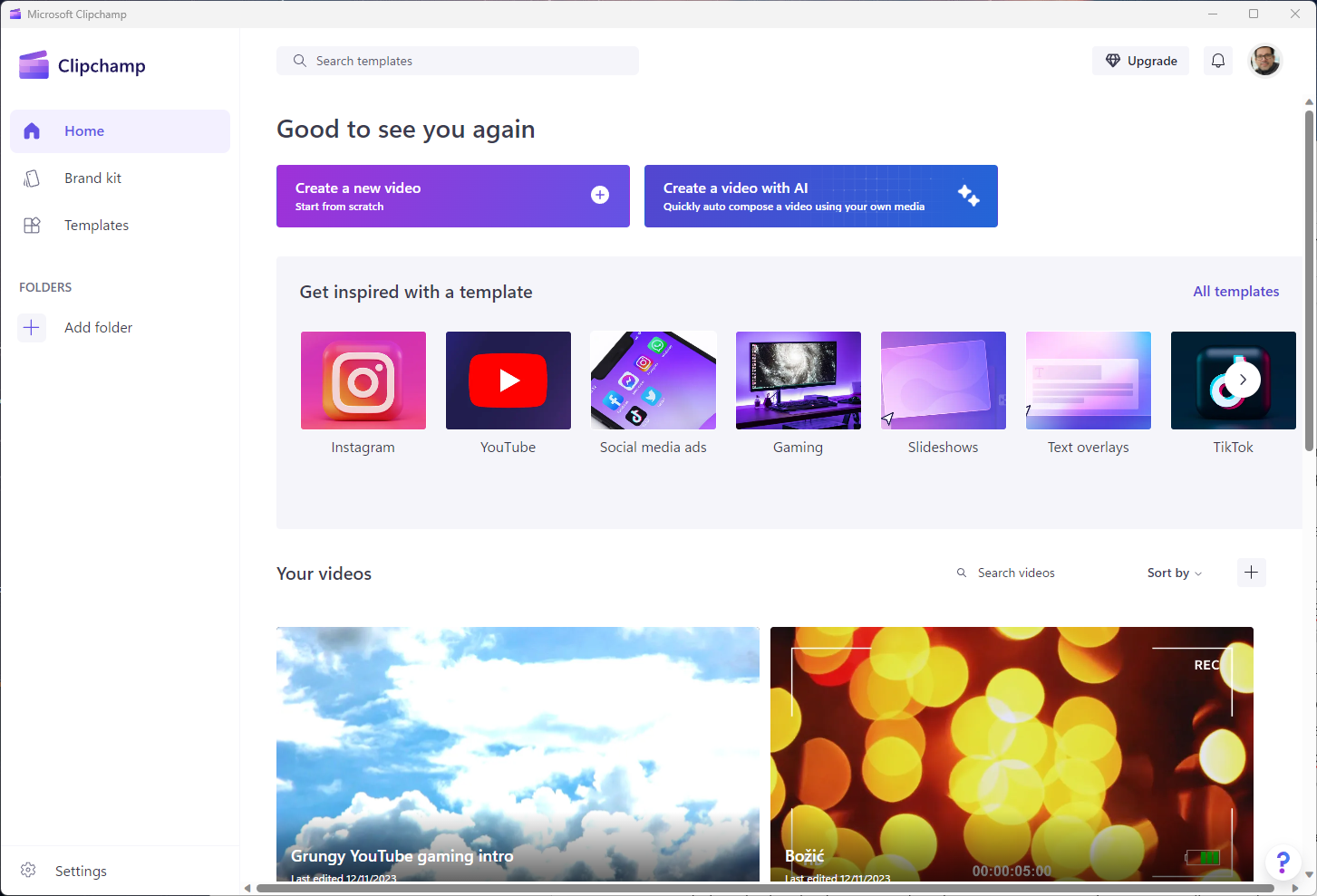
Task: Click the Search videos field
Action: 1039,573
